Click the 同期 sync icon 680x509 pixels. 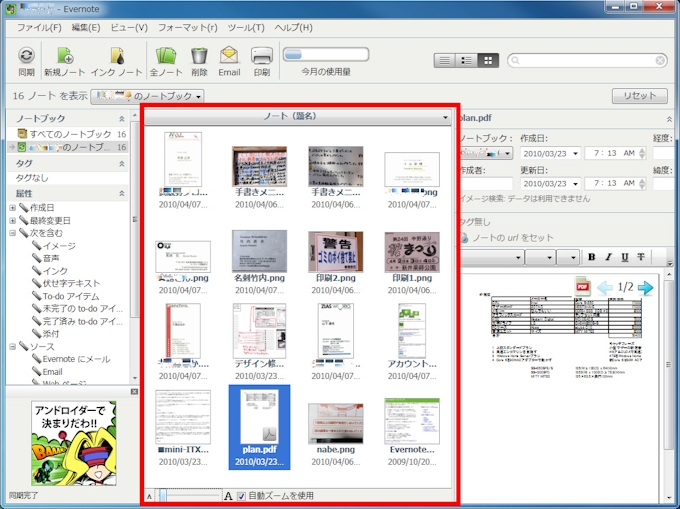coord(26,56)
